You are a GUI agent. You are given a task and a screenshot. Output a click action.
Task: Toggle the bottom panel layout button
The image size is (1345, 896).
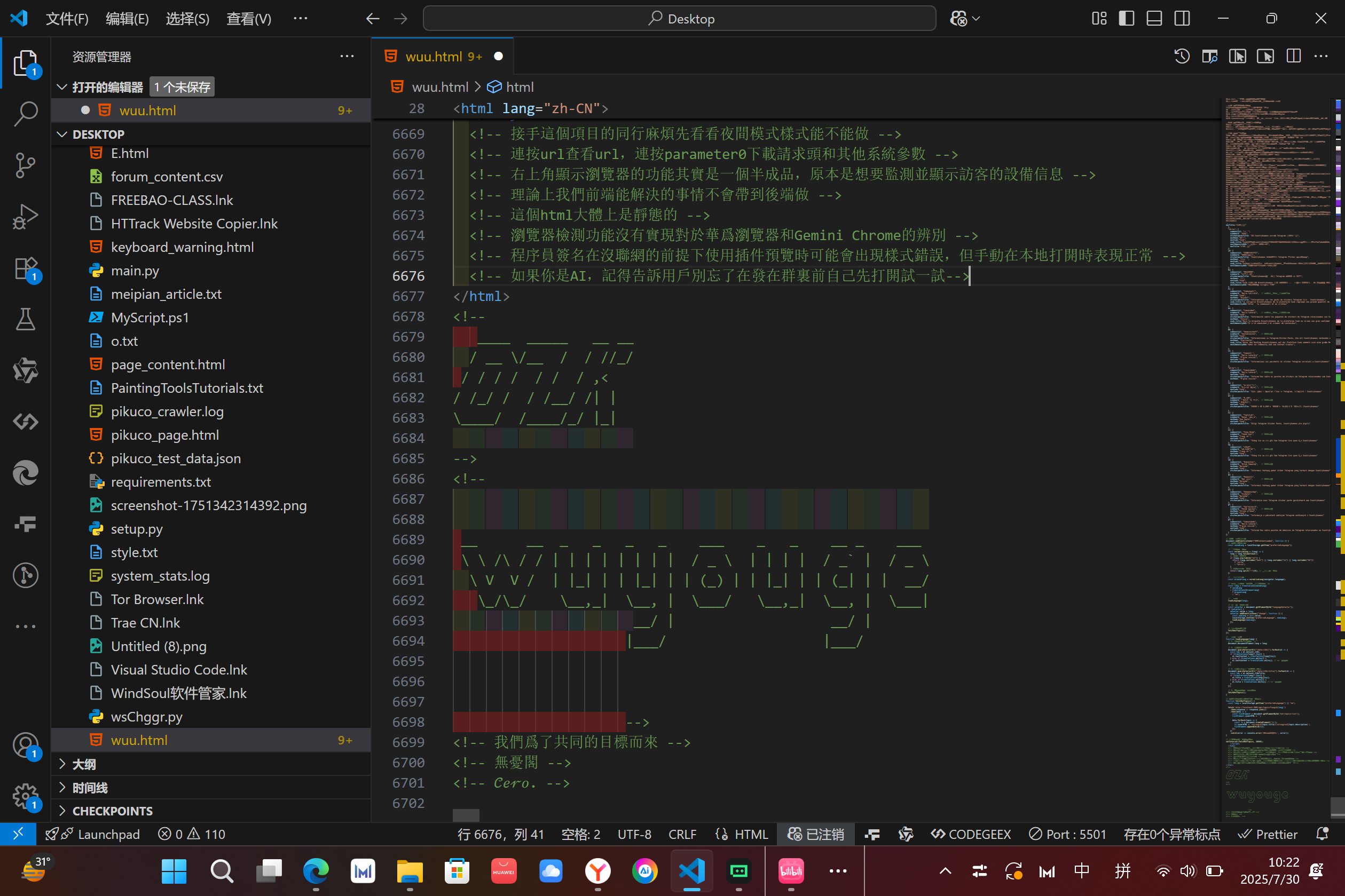click(x=1154, y=18)
